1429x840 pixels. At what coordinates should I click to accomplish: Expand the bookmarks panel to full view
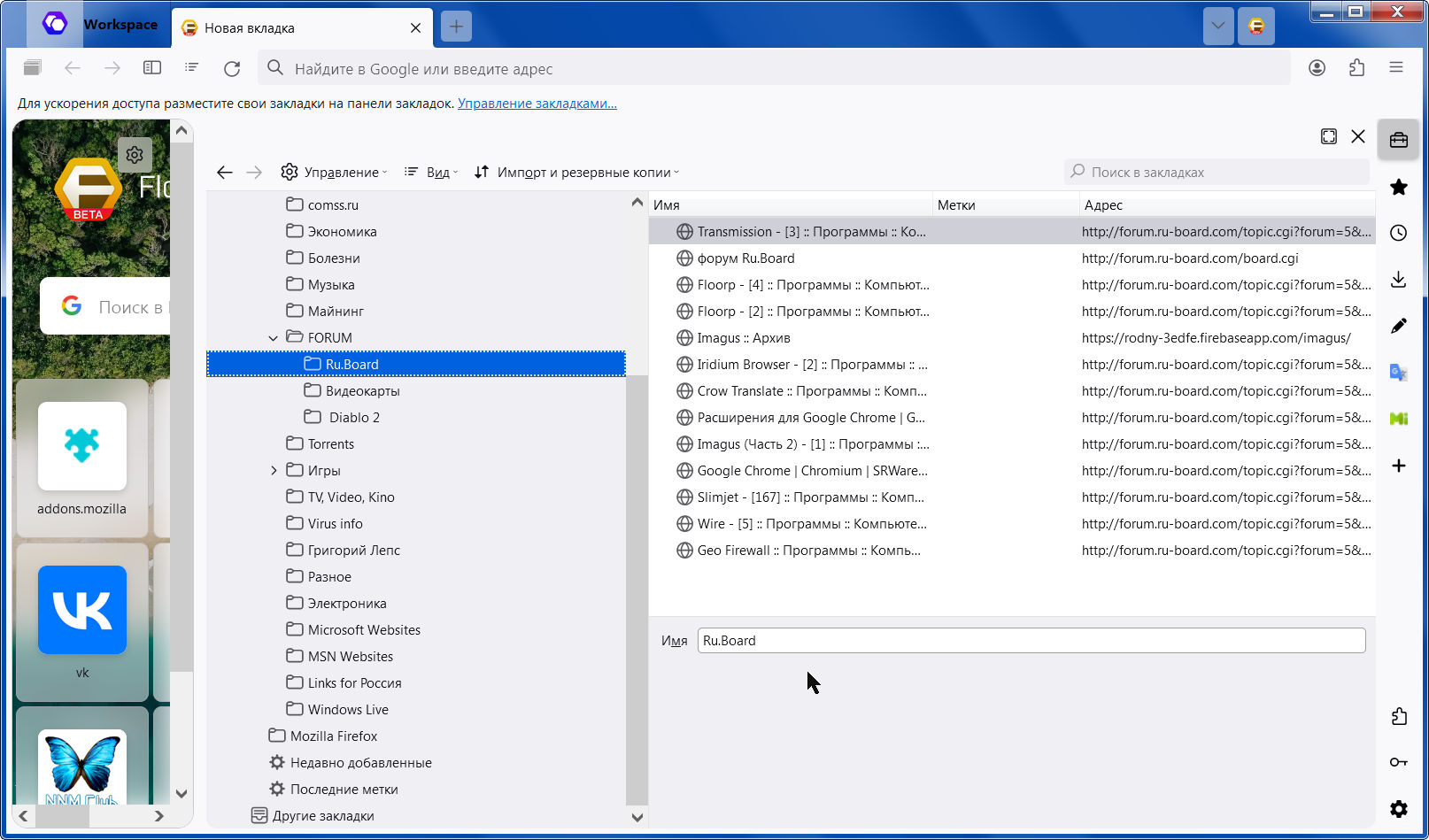(1329, 136)
